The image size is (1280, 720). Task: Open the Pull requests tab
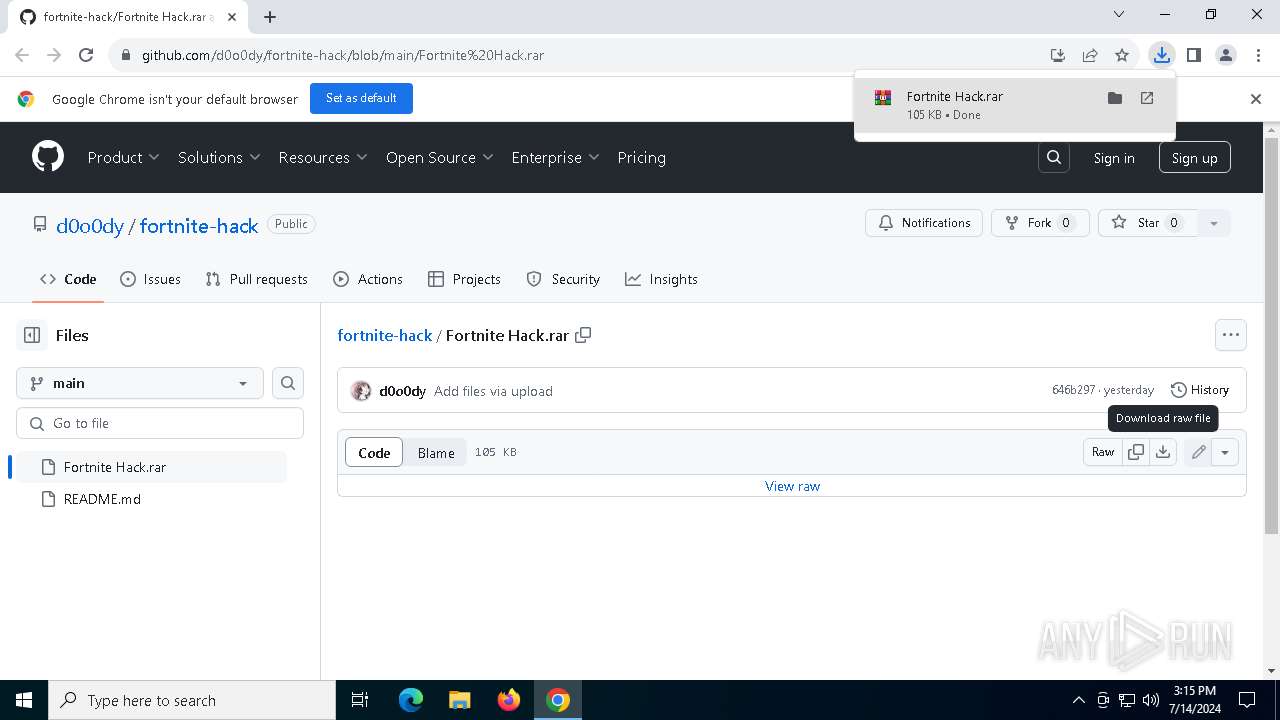coord(256,279)
